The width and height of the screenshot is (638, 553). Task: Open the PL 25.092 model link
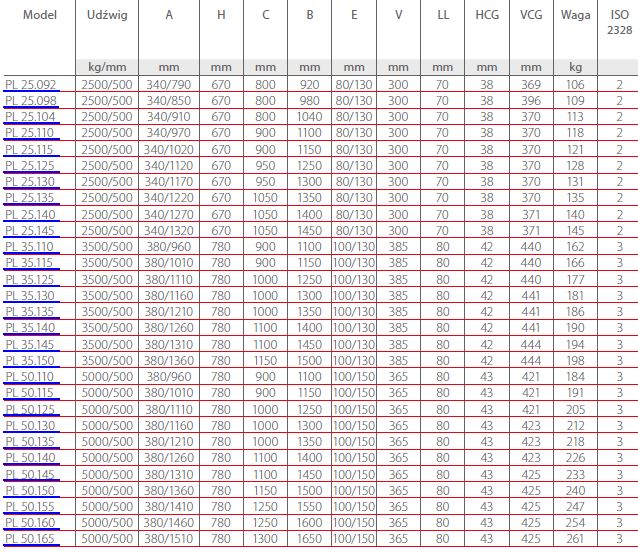click(31, 85)
